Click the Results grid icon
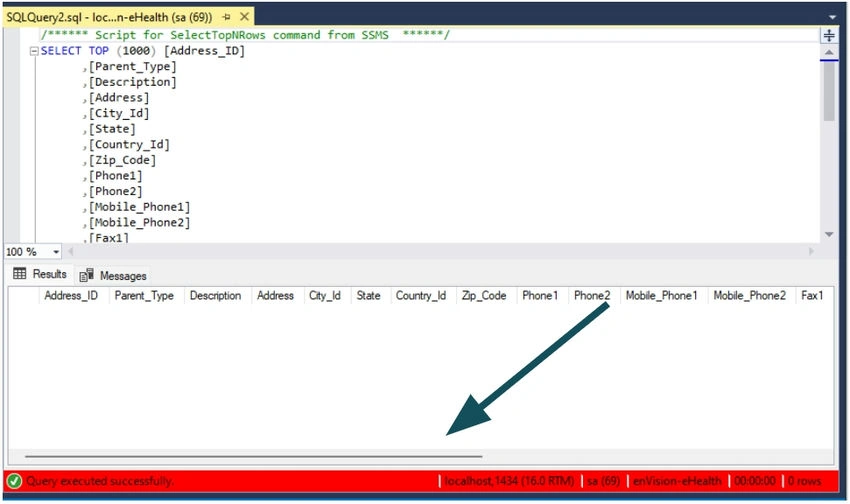This screenshot has width=850, height=504. tap(20, 274)
